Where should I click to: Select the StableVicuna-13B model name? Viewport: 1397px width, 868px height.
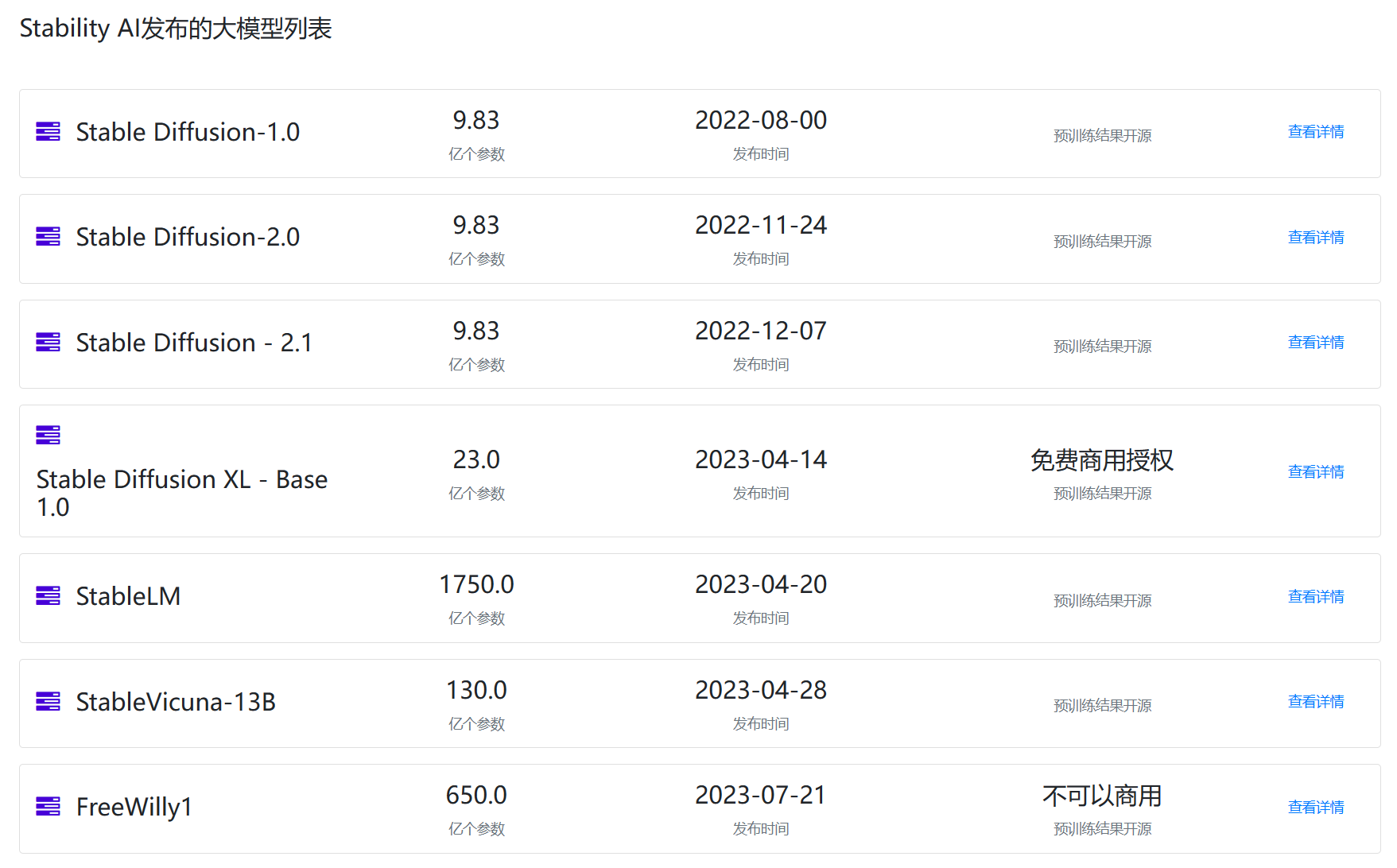tap(176, 702)
